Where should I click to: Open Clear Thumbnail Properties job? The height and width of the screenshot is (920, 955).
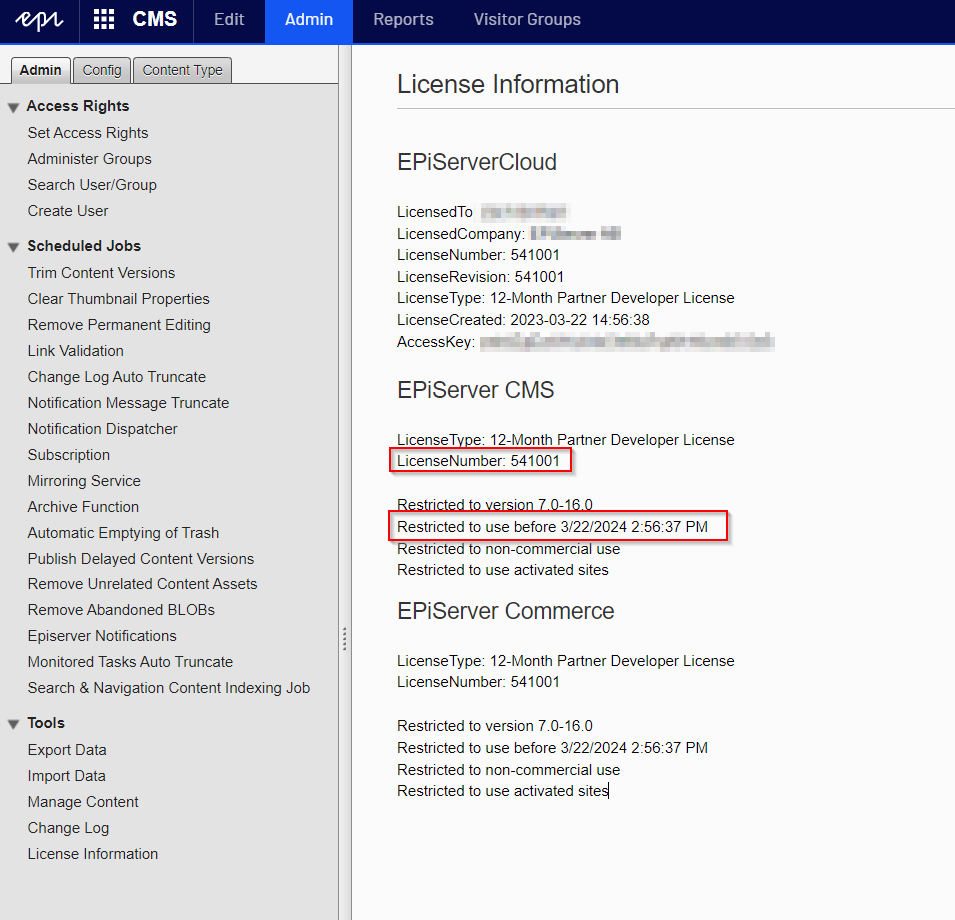(118, 299)
